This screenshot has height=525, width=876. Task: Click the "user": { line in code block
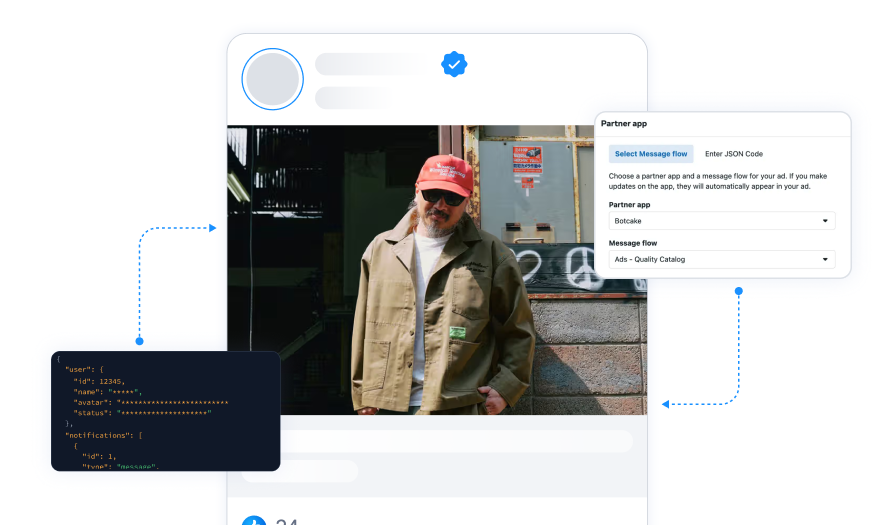[84, 369]
